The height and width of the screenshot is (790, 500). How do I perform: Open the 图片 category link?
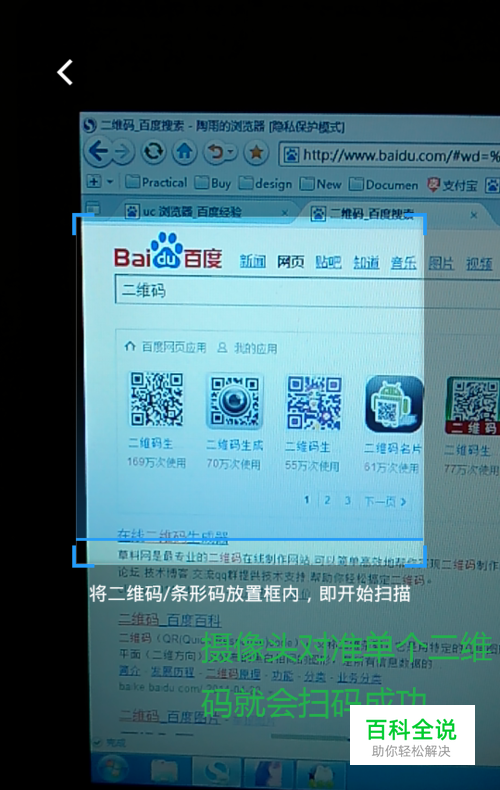(x=442, y=264)
